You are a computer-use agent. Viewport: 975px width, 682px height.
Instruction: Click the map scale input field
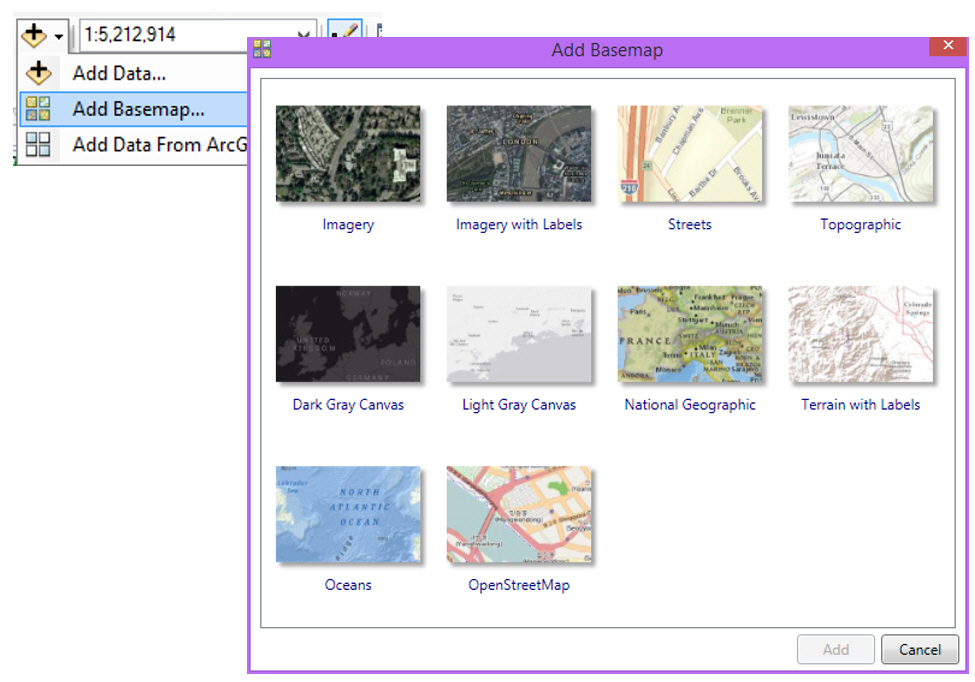point(198,35)
